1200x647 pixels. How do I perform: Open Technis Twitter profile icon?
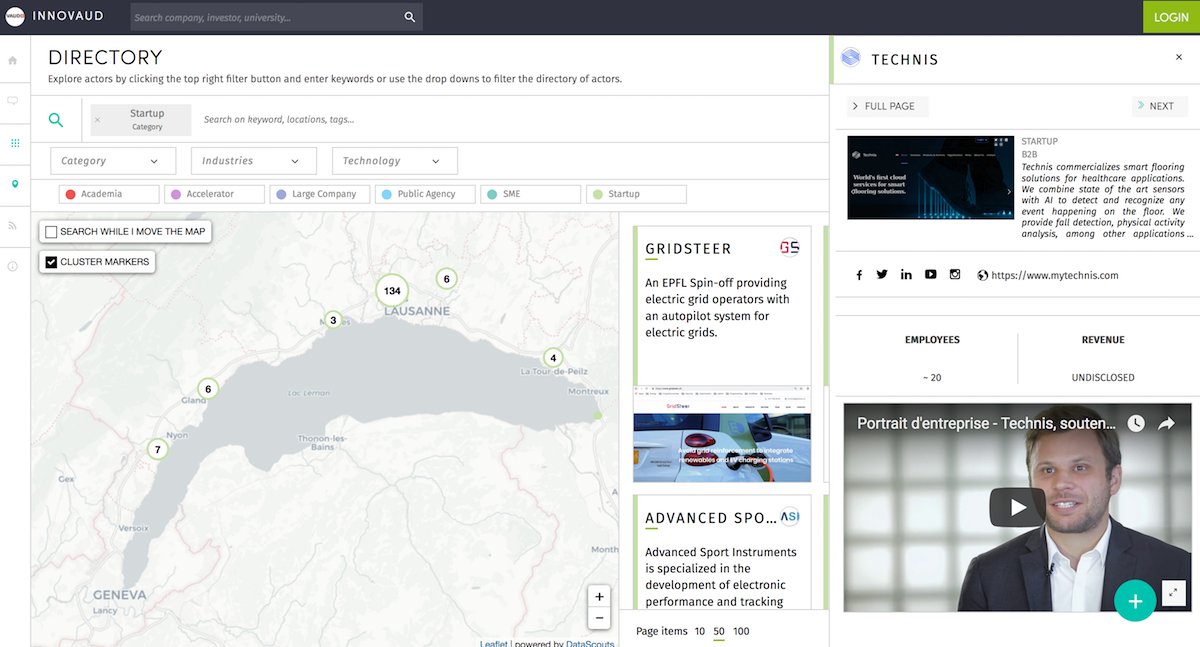[x=882, y=275]
